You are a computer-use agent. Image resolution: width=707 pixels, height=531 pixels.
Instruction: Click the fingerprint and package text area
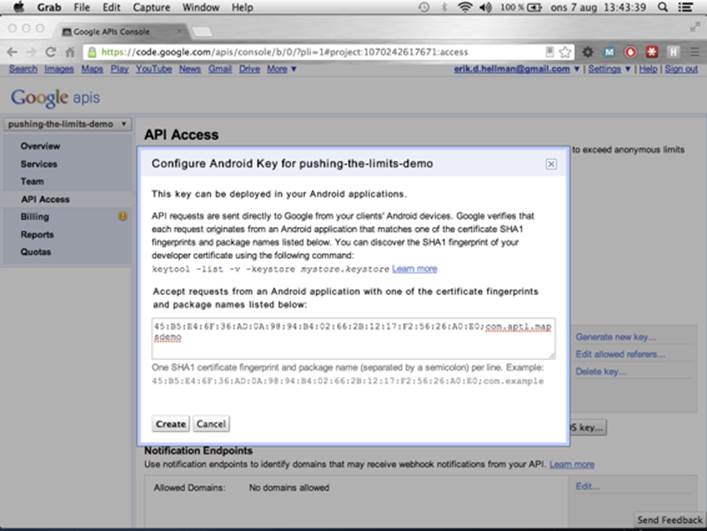pos(354,338)
